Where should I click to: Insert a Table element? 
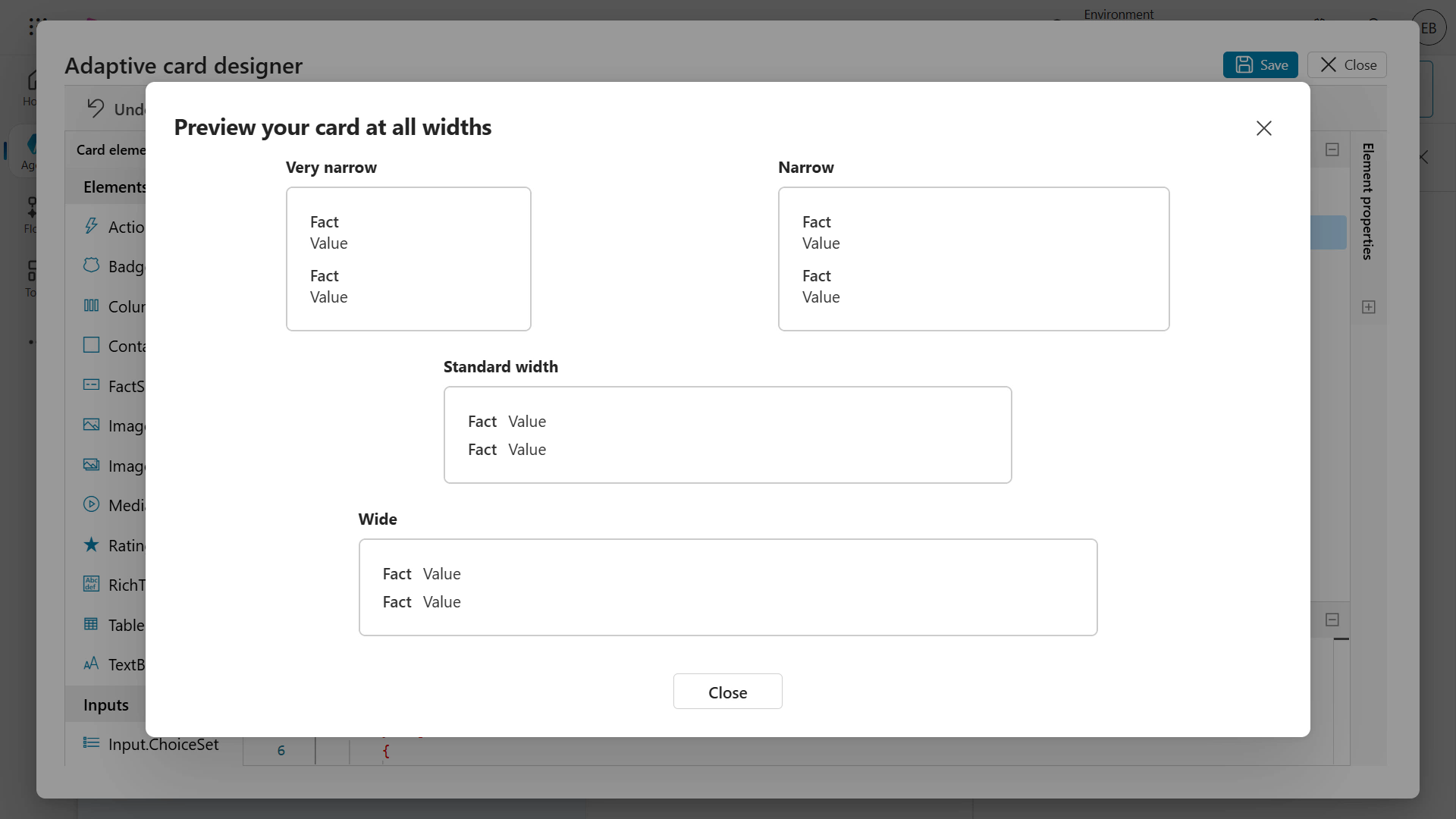pos(92,624)
